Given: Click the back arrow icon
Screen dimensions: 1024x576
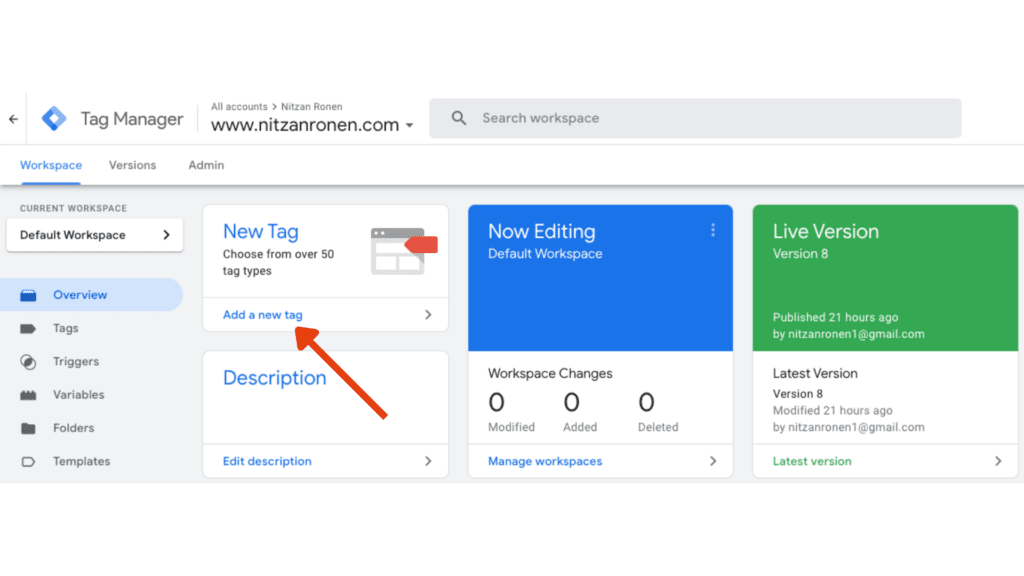Looking at the screenshot, I should pyautogui.click(x=13, y=119).
